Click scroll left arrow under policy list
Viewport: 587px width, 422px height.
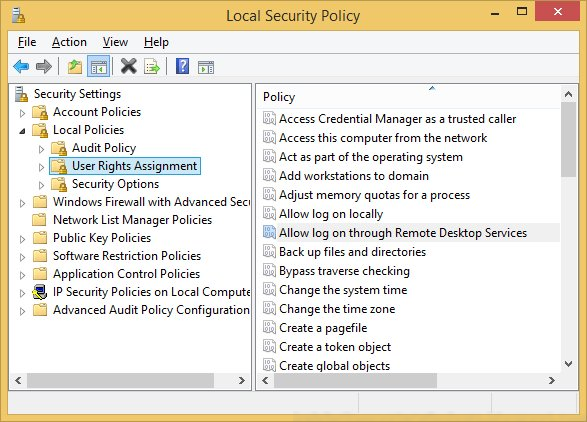coord(265,381)
